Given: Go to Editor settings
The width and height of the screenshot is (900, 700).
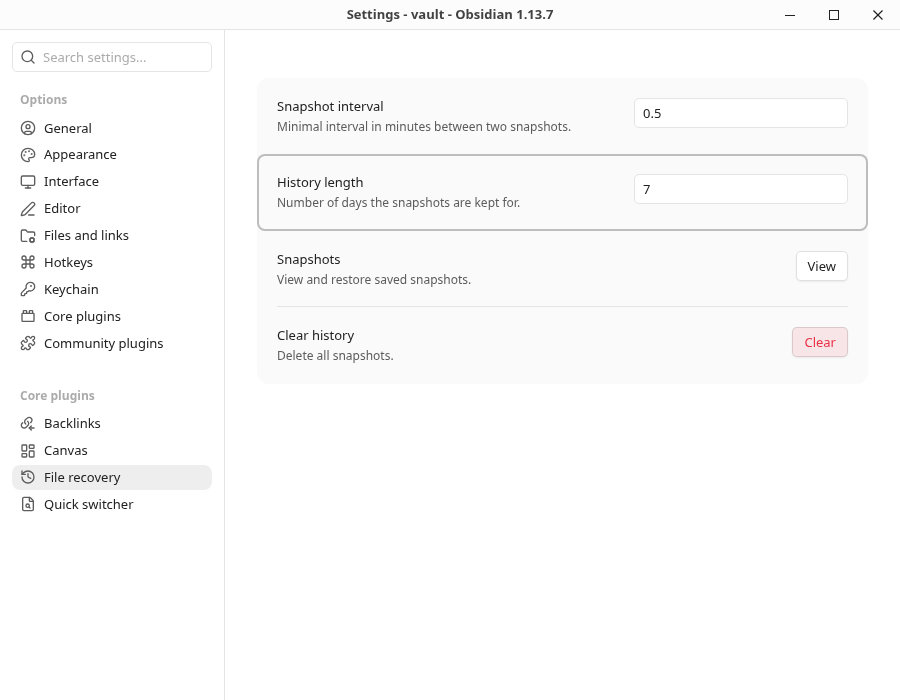Looking at the screenshot, I should click(x=112, y=209).
